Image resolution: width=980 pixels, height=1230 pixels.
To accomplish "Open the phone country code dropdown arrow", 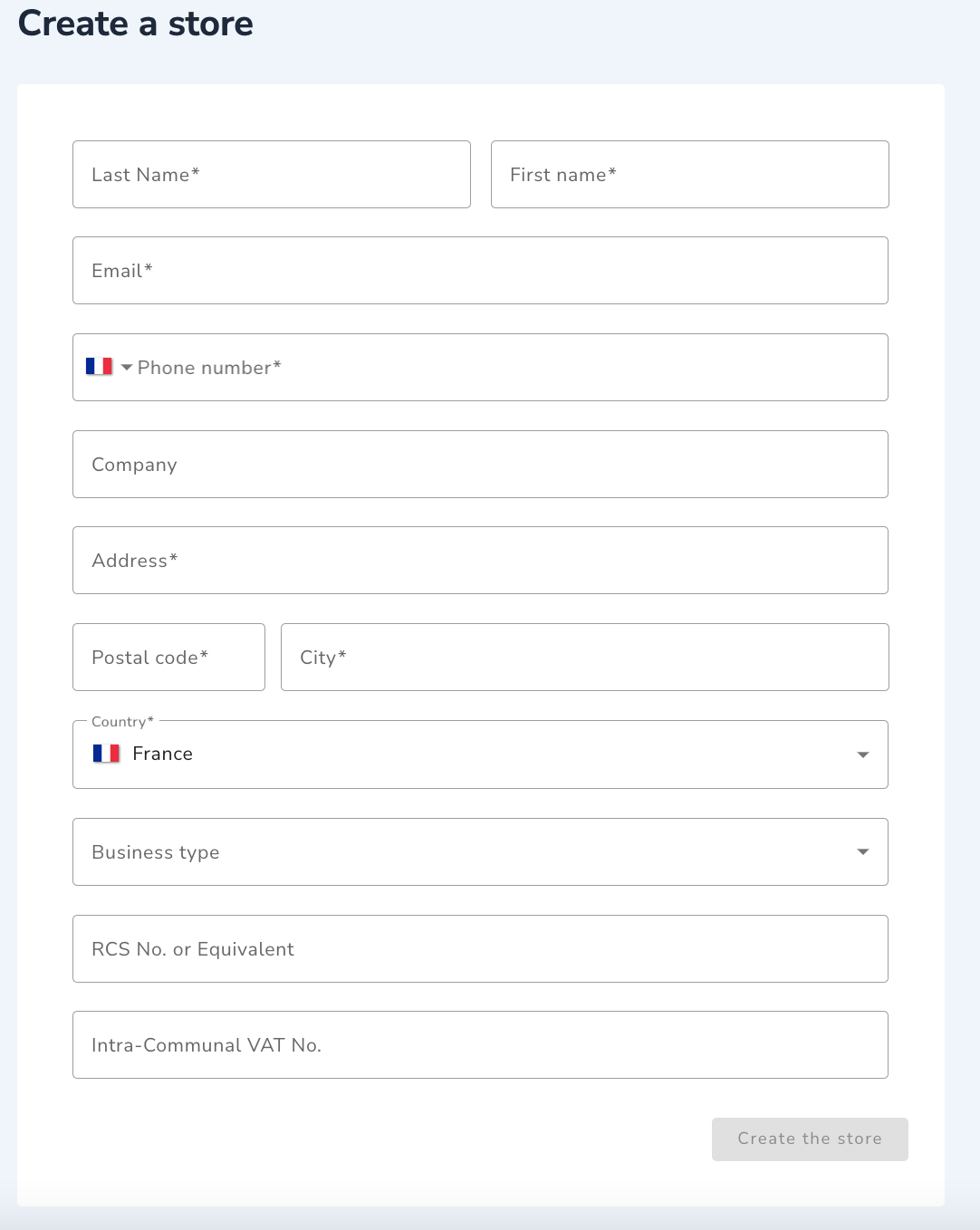I will click(x=127, y=368).
